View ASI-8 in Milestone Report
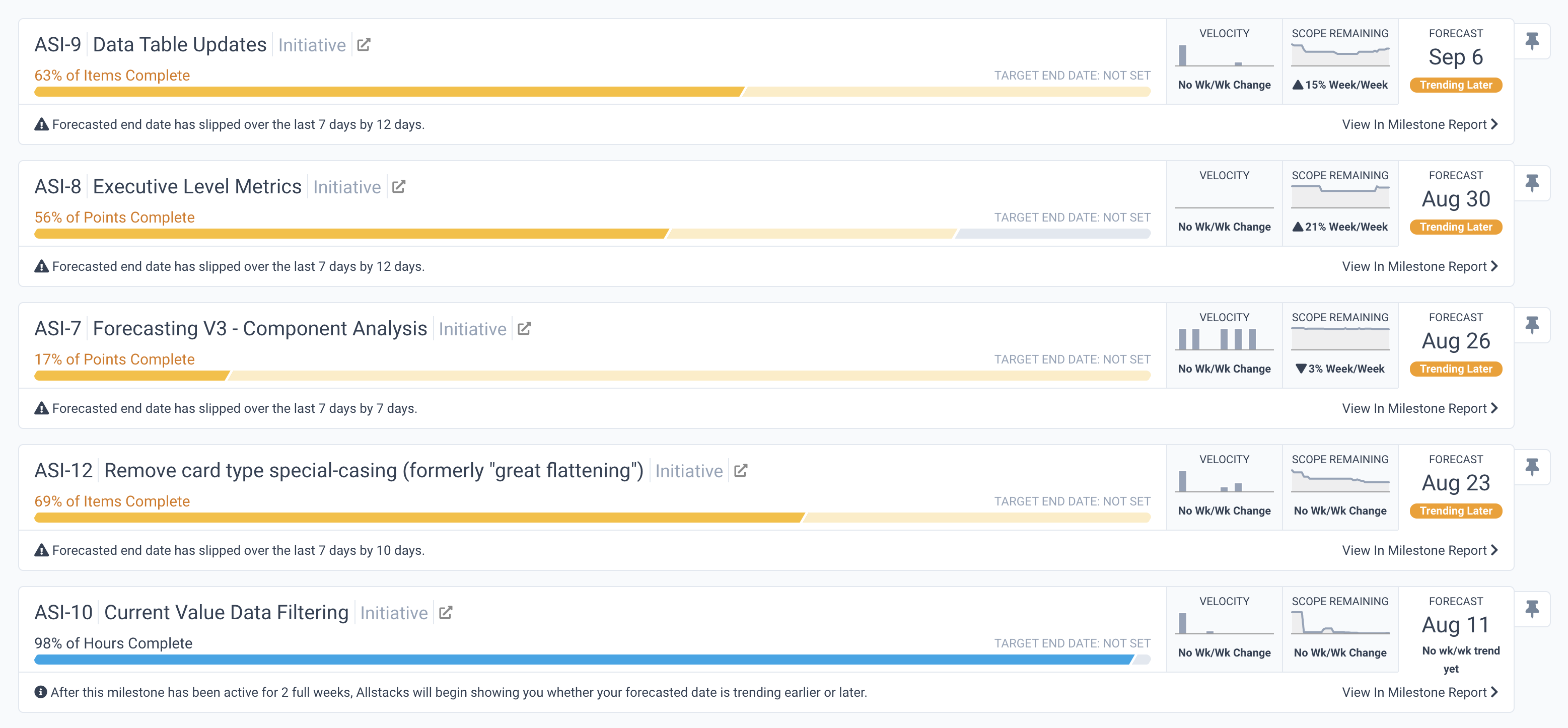 (1419, 267)
